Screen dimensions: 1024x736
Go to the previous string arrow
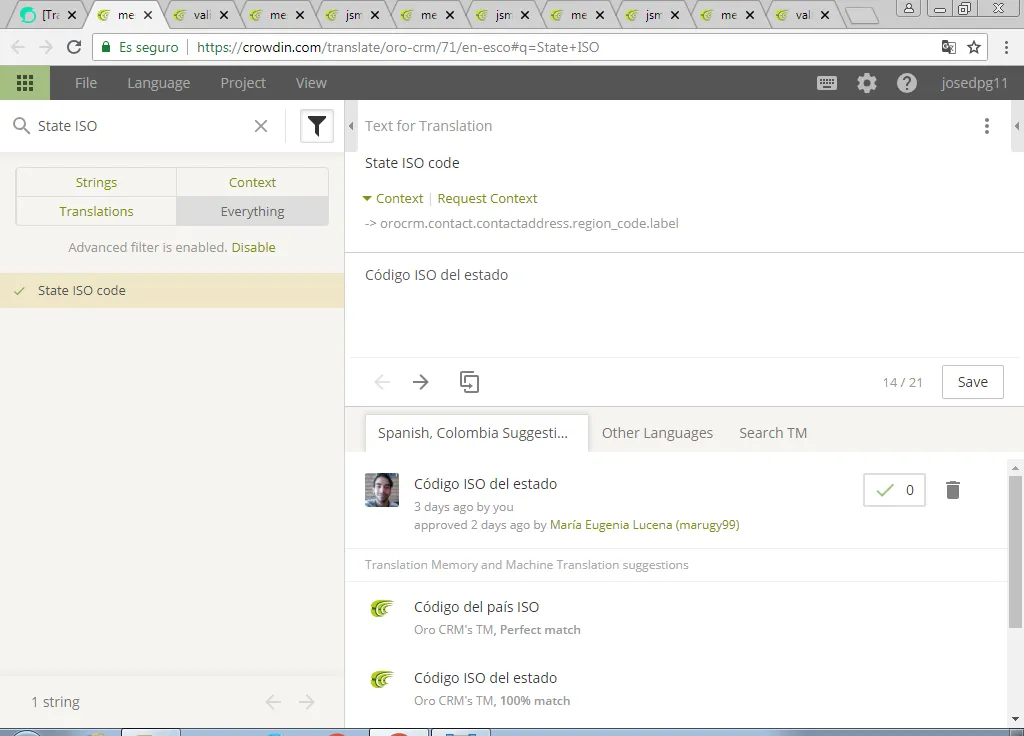point(382,382)
